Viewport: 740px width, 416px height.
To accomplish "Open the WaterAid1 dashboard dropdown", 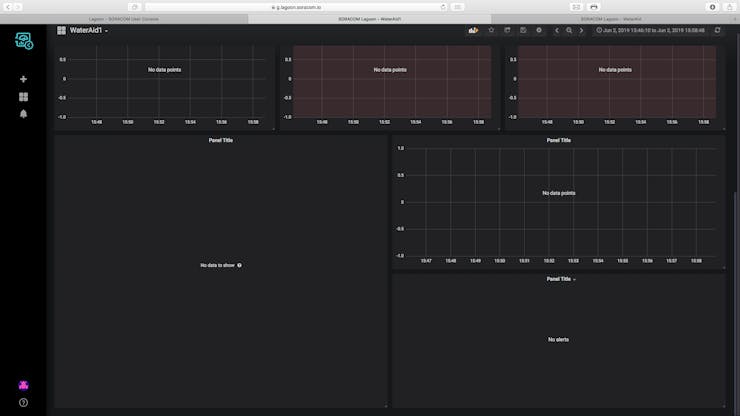I will 89,30.
